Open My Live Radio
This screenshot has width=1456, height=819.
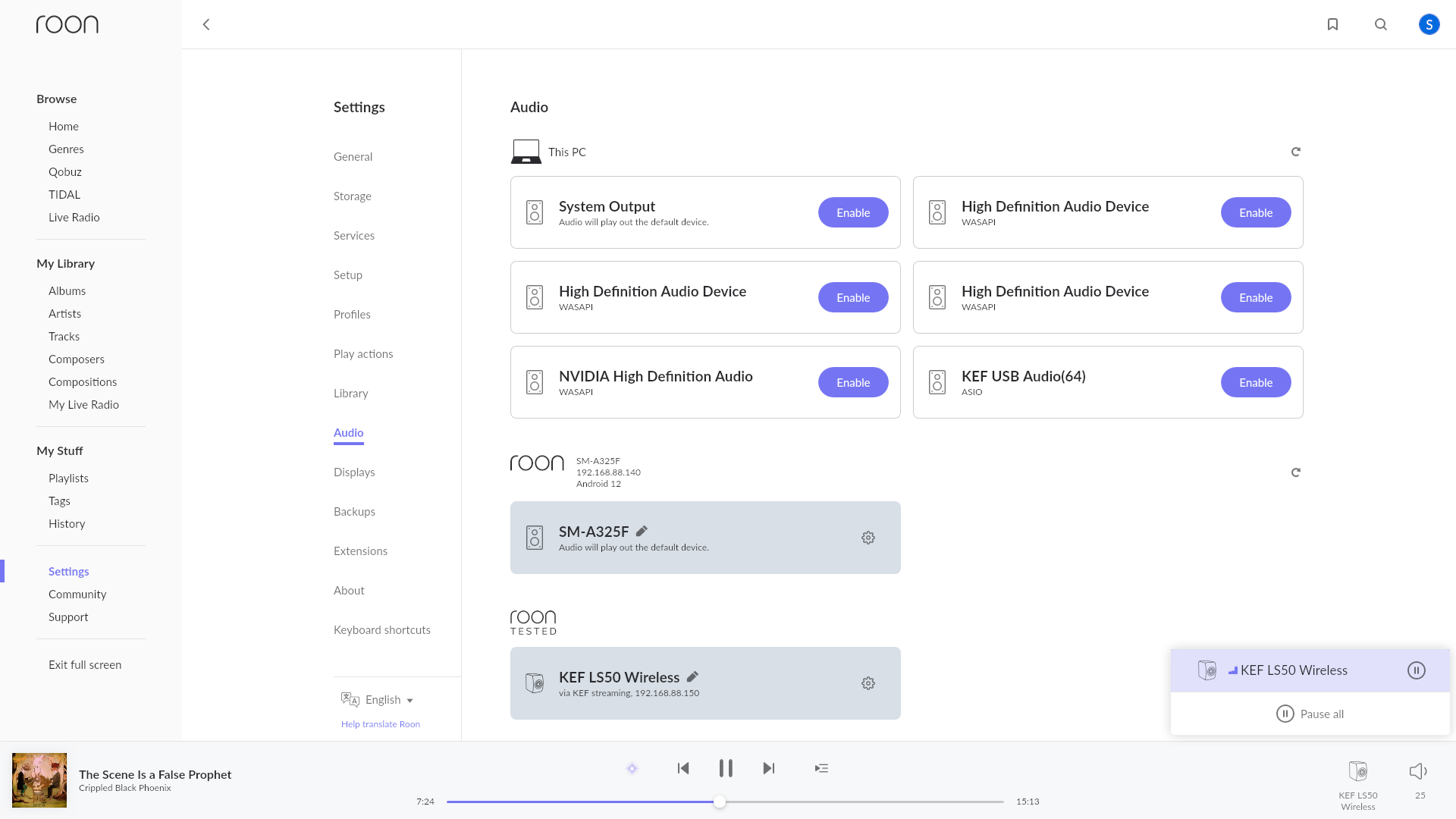pyautogui.click(x=83, y=405)
